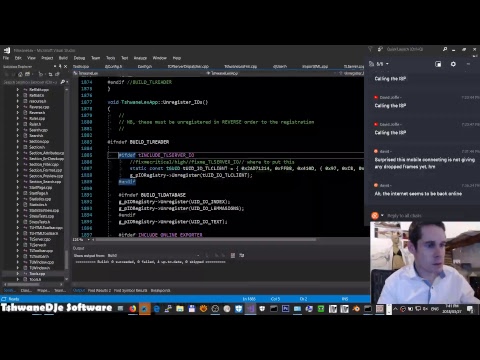Switch to the TCPServerDispatcher.cpp document tab
The width and height of the screenshot is (480, 360).
coord(188,66)
